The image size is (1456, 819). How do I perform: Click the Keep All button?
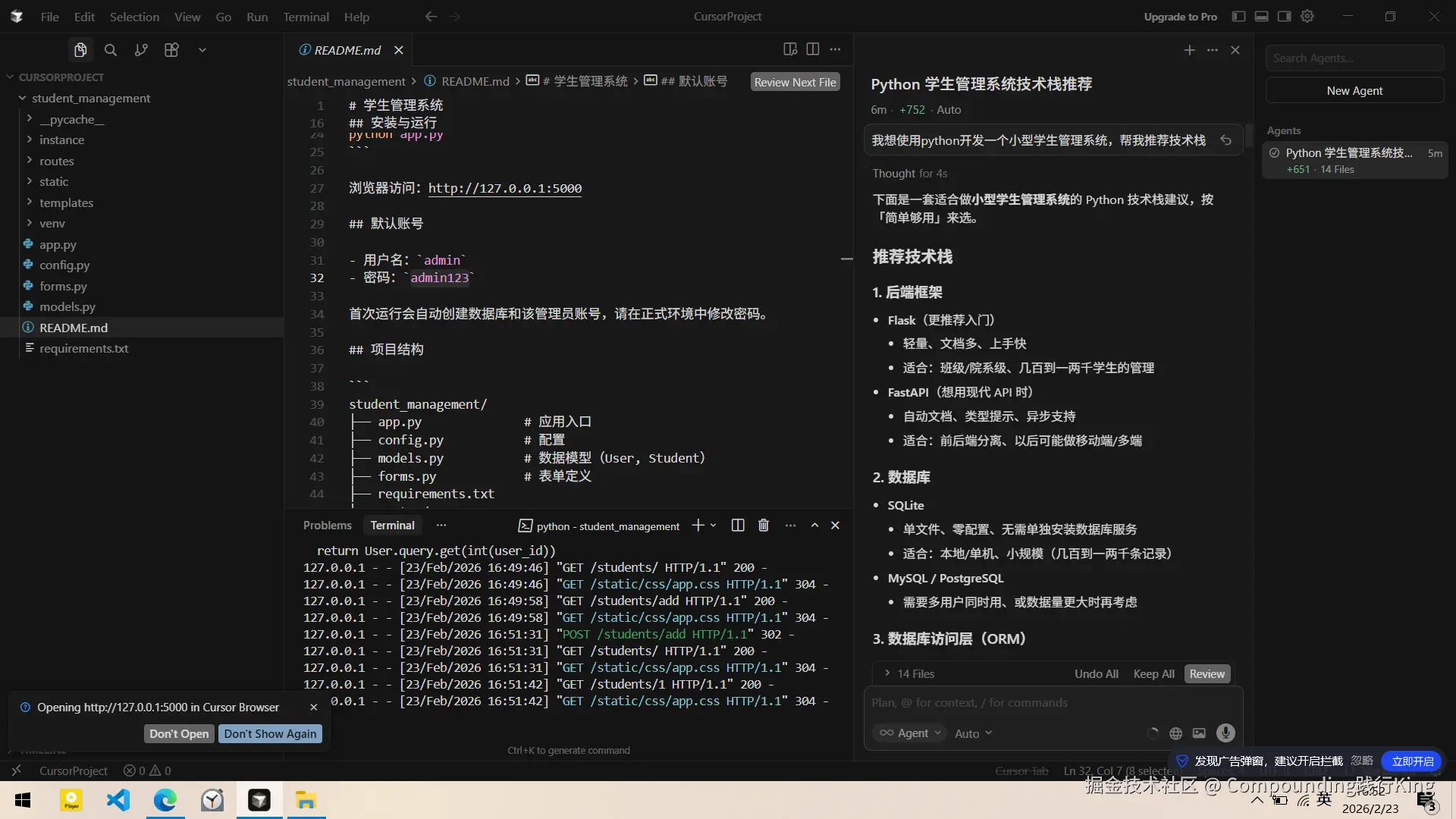(x=1153, y=673)
